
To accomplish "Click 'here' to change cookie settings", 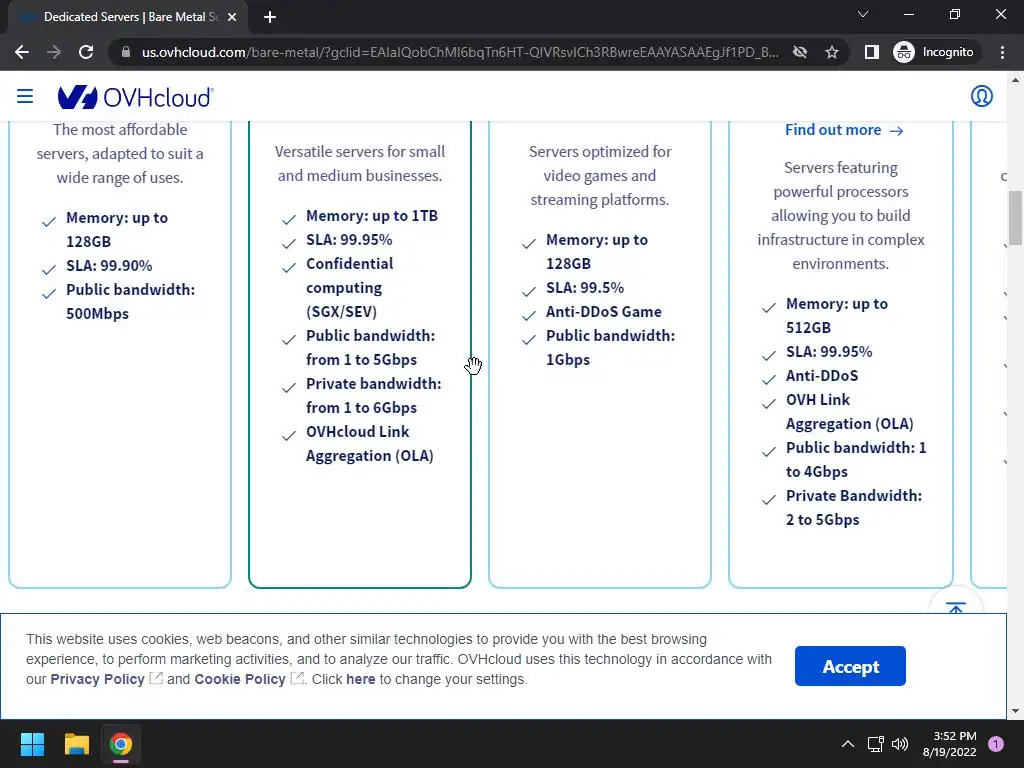I will [360, 679].
